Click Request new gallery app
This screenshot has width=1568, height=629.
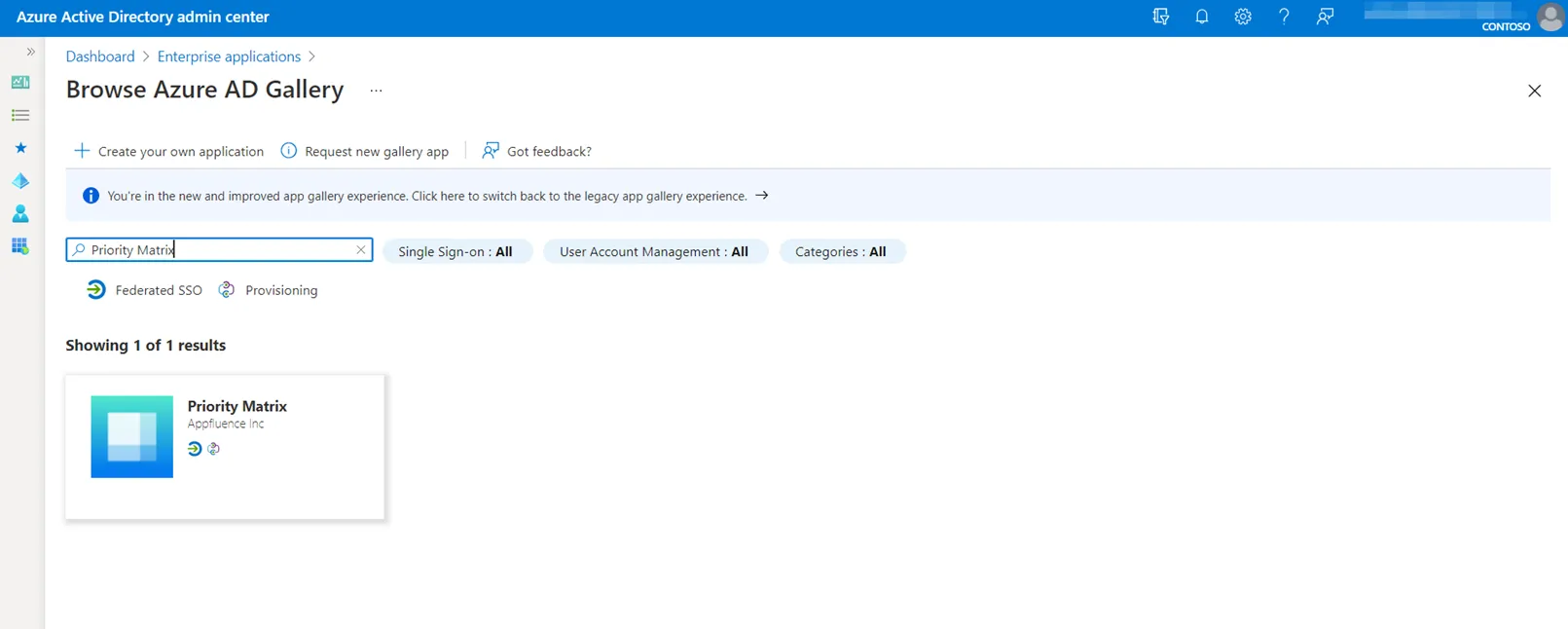(365, 151)
